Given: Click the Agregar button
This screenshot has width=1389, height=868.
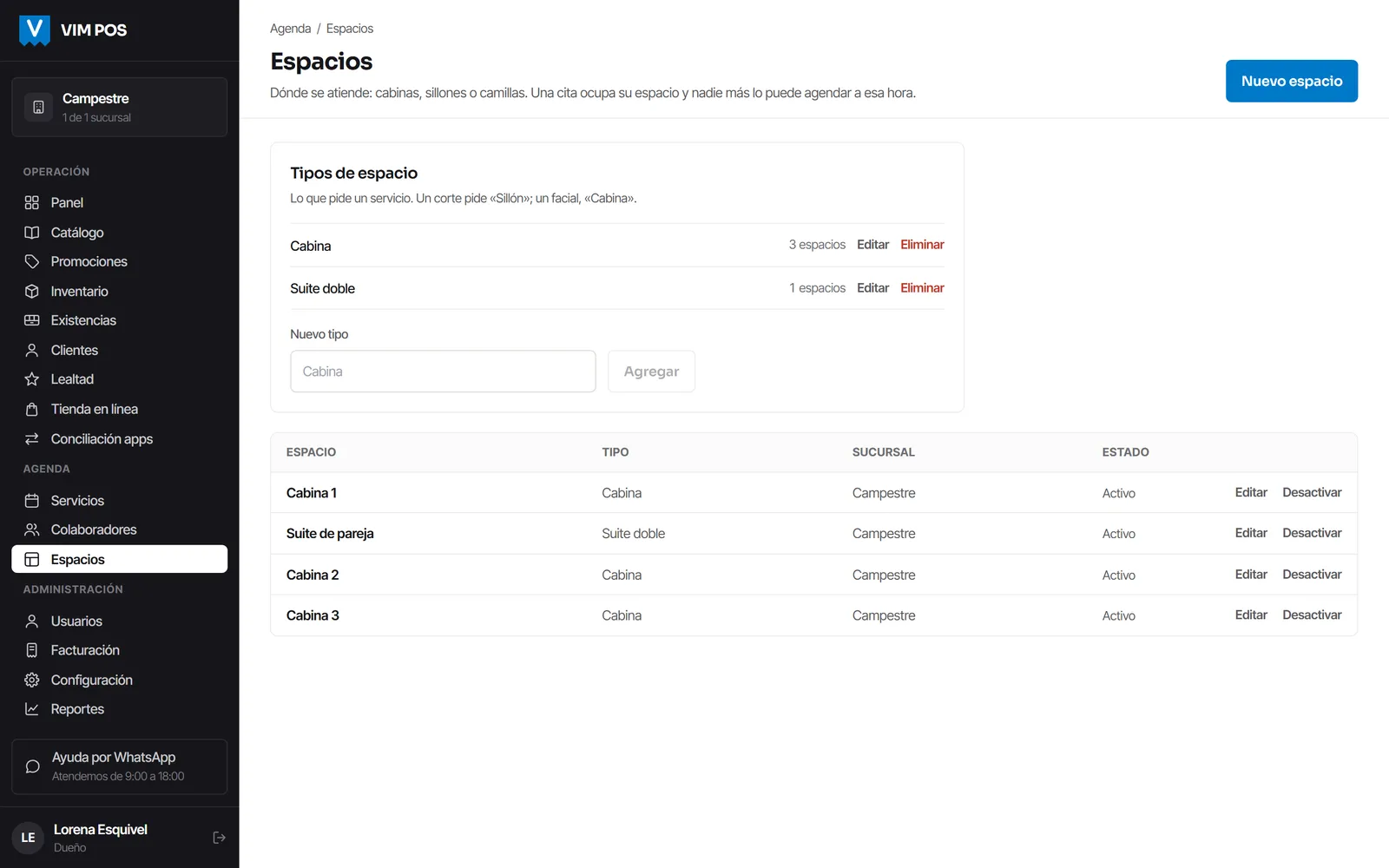Looking at the screenshot, I should (x=651, y=372).
